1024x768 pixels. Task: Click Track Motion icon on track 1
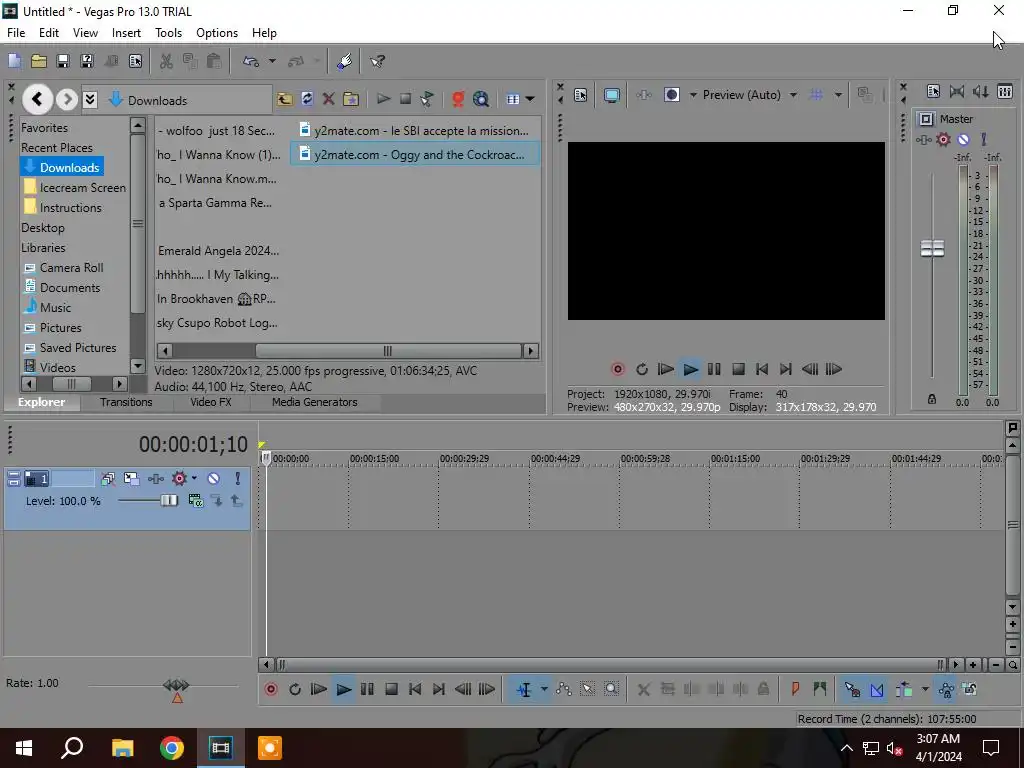coord(131,479)
